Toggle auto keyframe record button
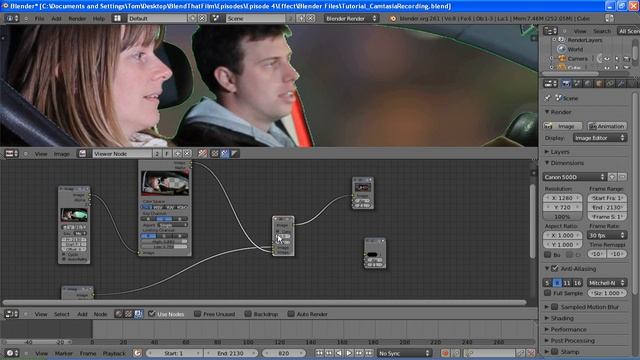Image resolution: width=640 pixels, height=360 pixels. [x=445, y=353]
